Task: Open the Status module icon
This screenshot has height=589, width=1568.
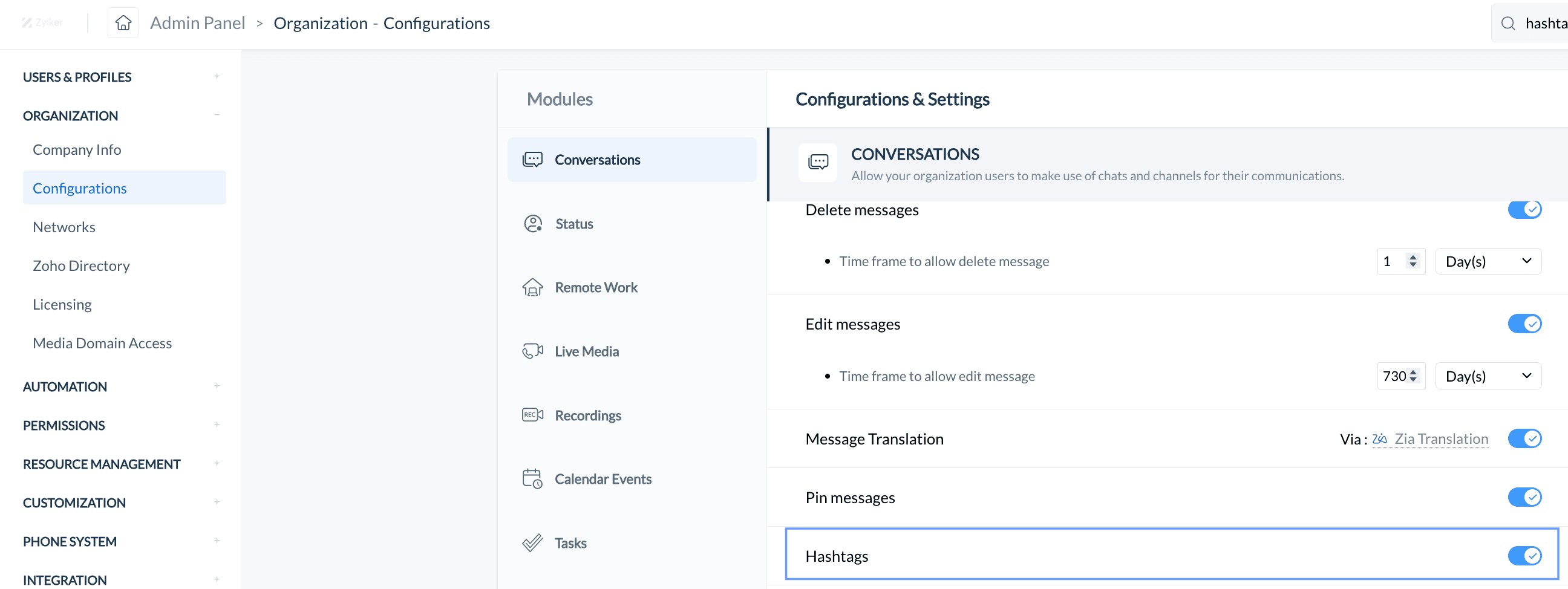Action: pyautogui.click(x=532, y=224)
